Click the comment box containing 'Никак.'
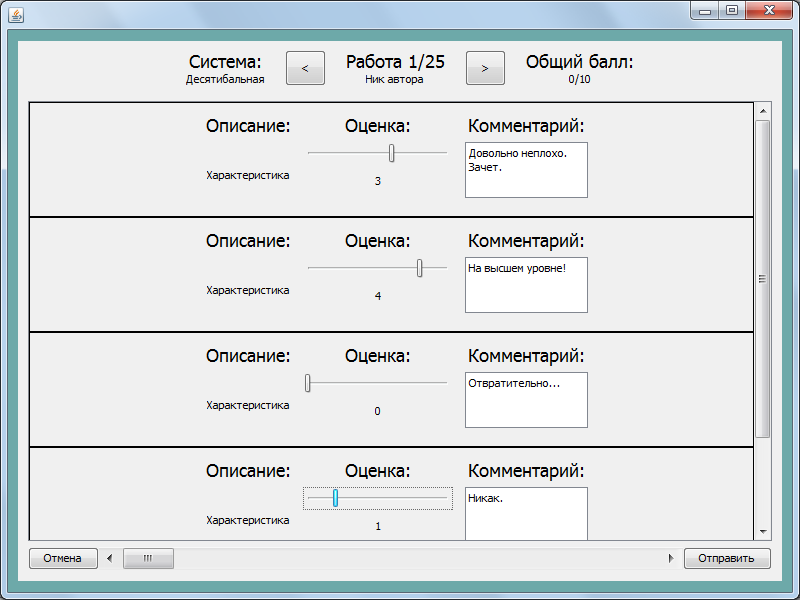800x600 pixels. [526, 514]
